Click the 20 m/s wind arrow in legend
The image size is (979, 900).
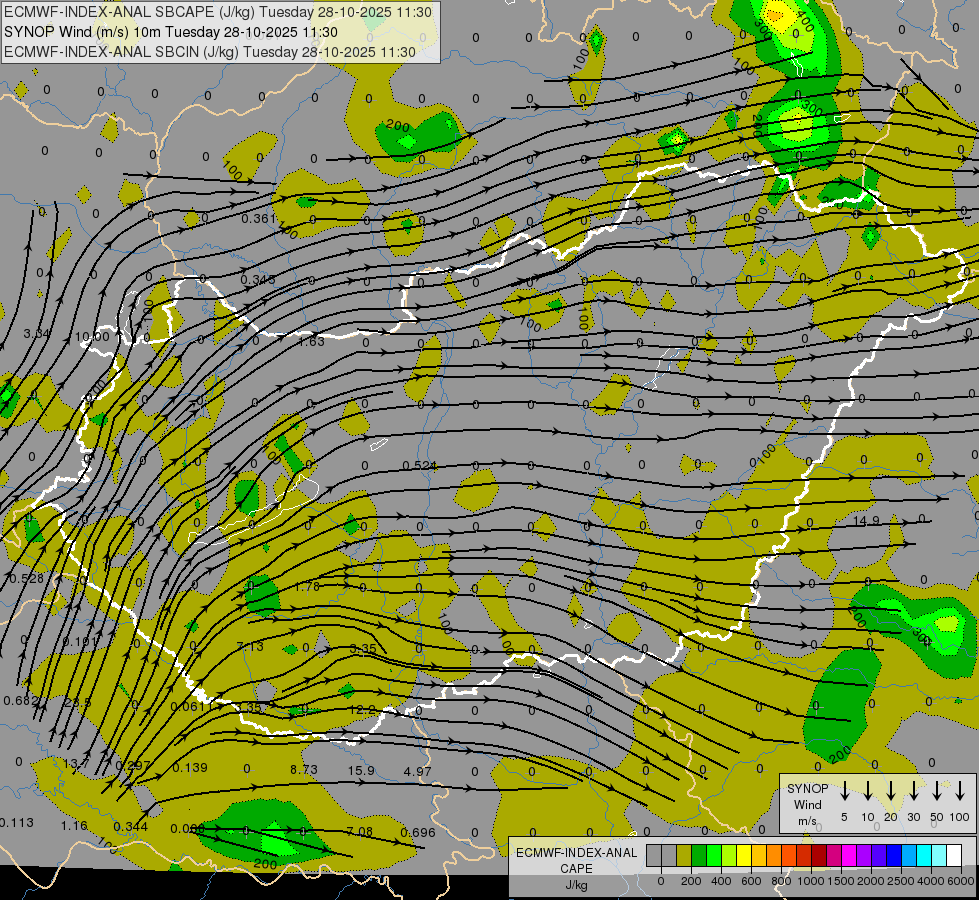(890, 791)
